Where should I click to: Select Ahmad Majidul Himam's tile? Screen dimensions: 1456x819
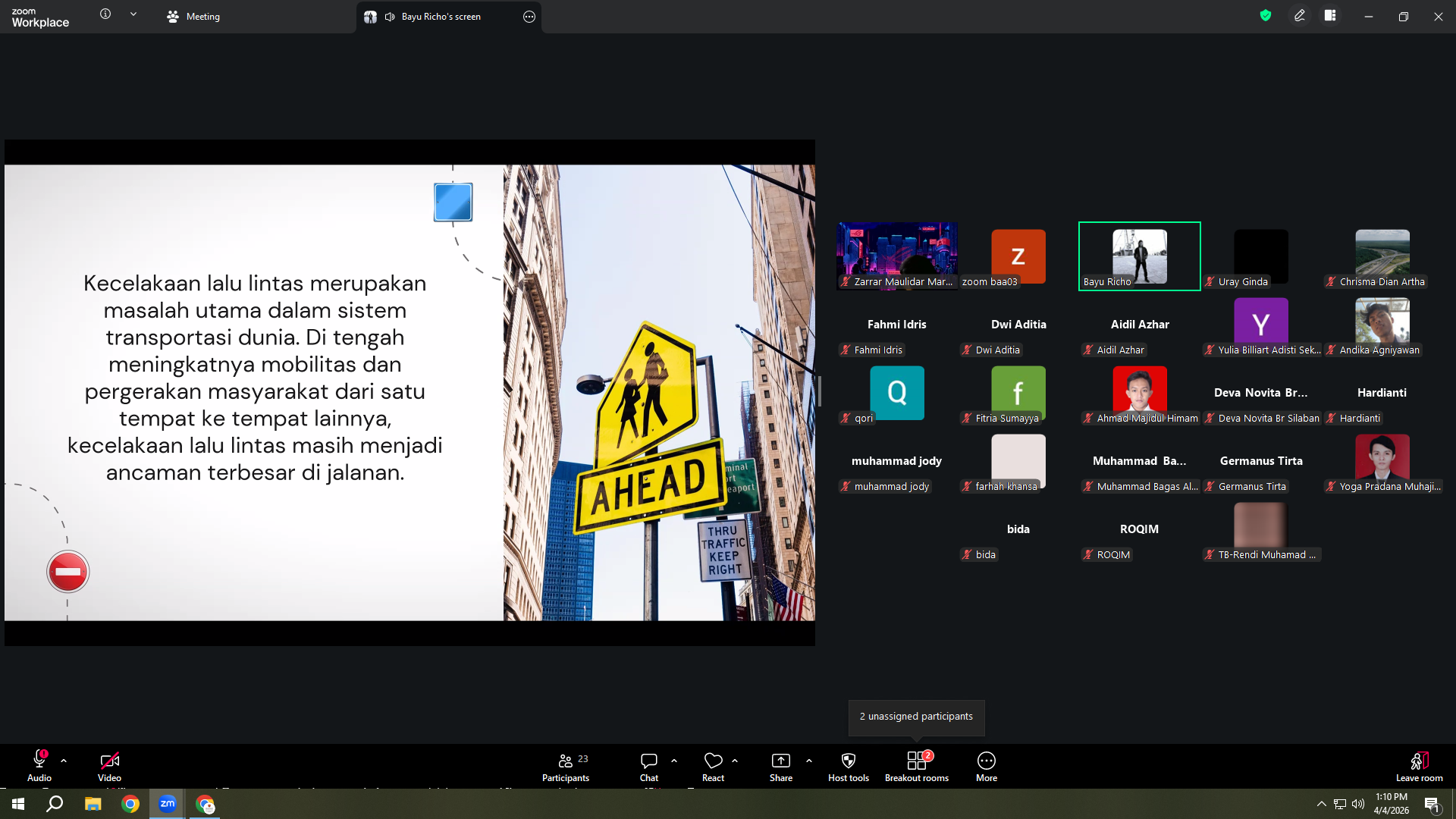1140,393
